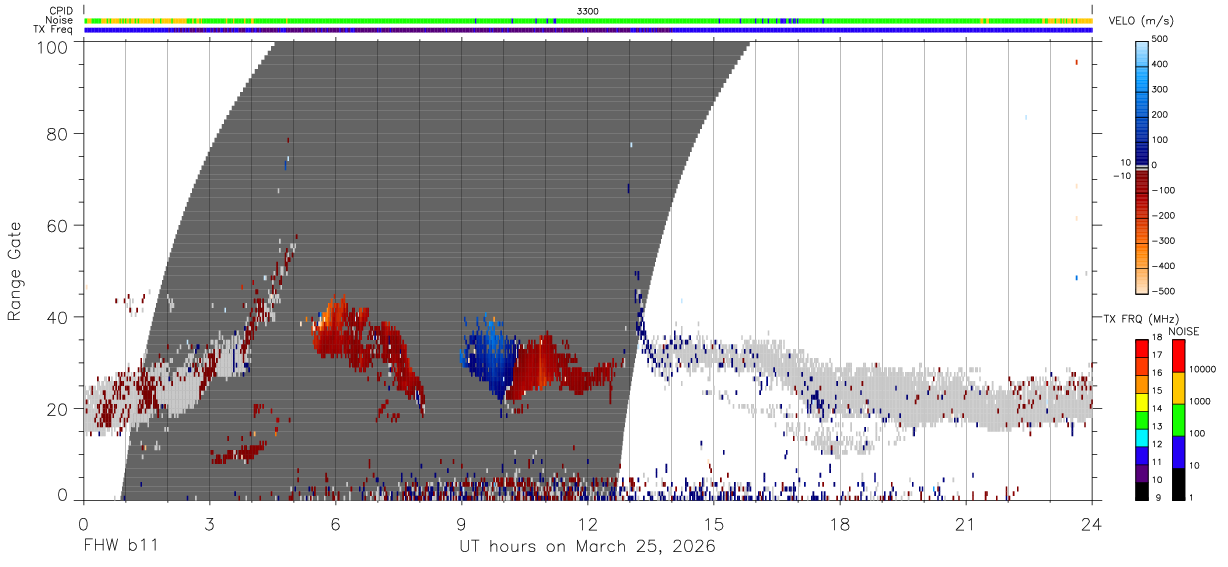Screen dimensions: 1228x567
Task: Click the 3 hour tick on time axis
Action: (x=210, y=524)
